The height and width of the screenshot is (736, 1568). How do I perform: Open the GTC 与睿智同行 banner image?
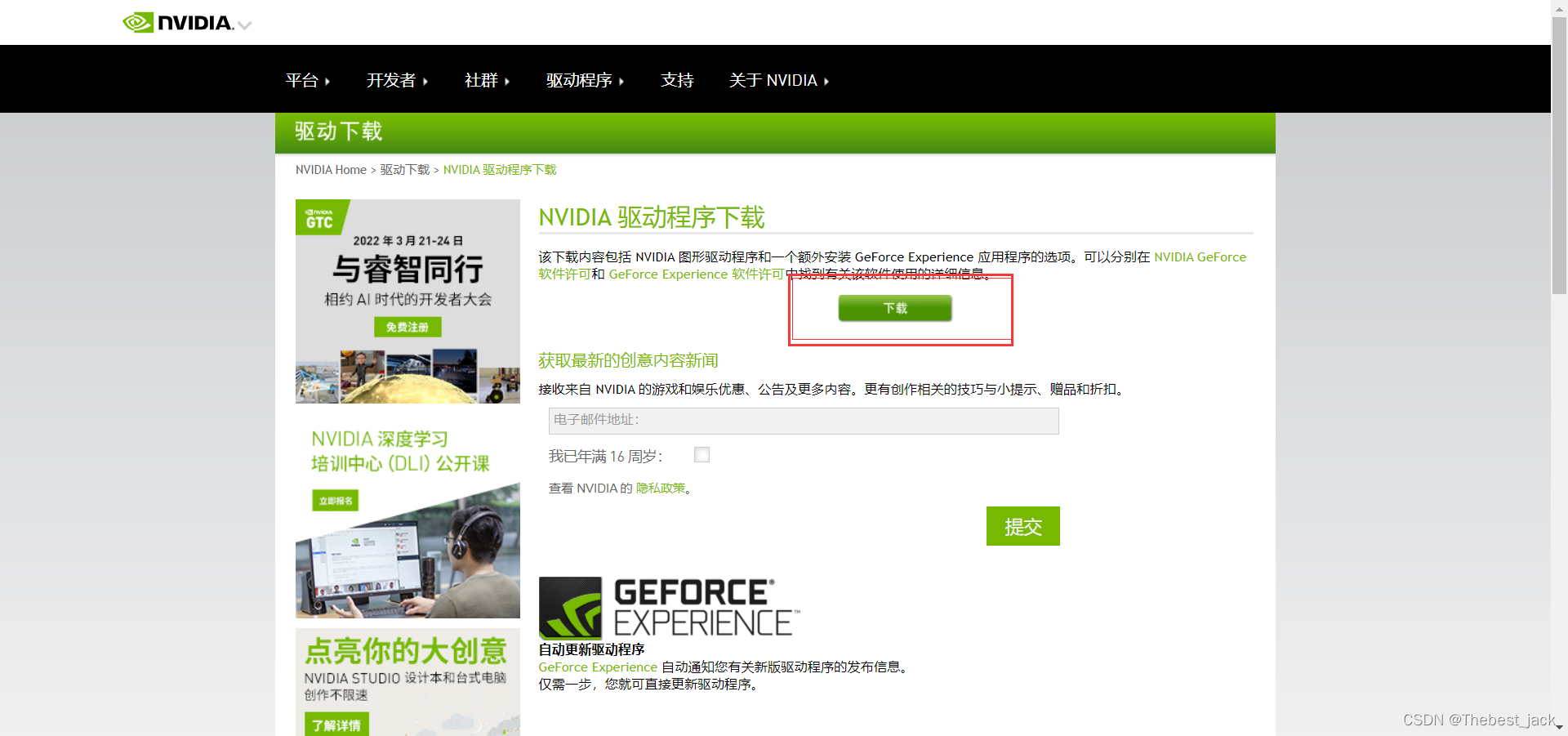tap(408, 301)
